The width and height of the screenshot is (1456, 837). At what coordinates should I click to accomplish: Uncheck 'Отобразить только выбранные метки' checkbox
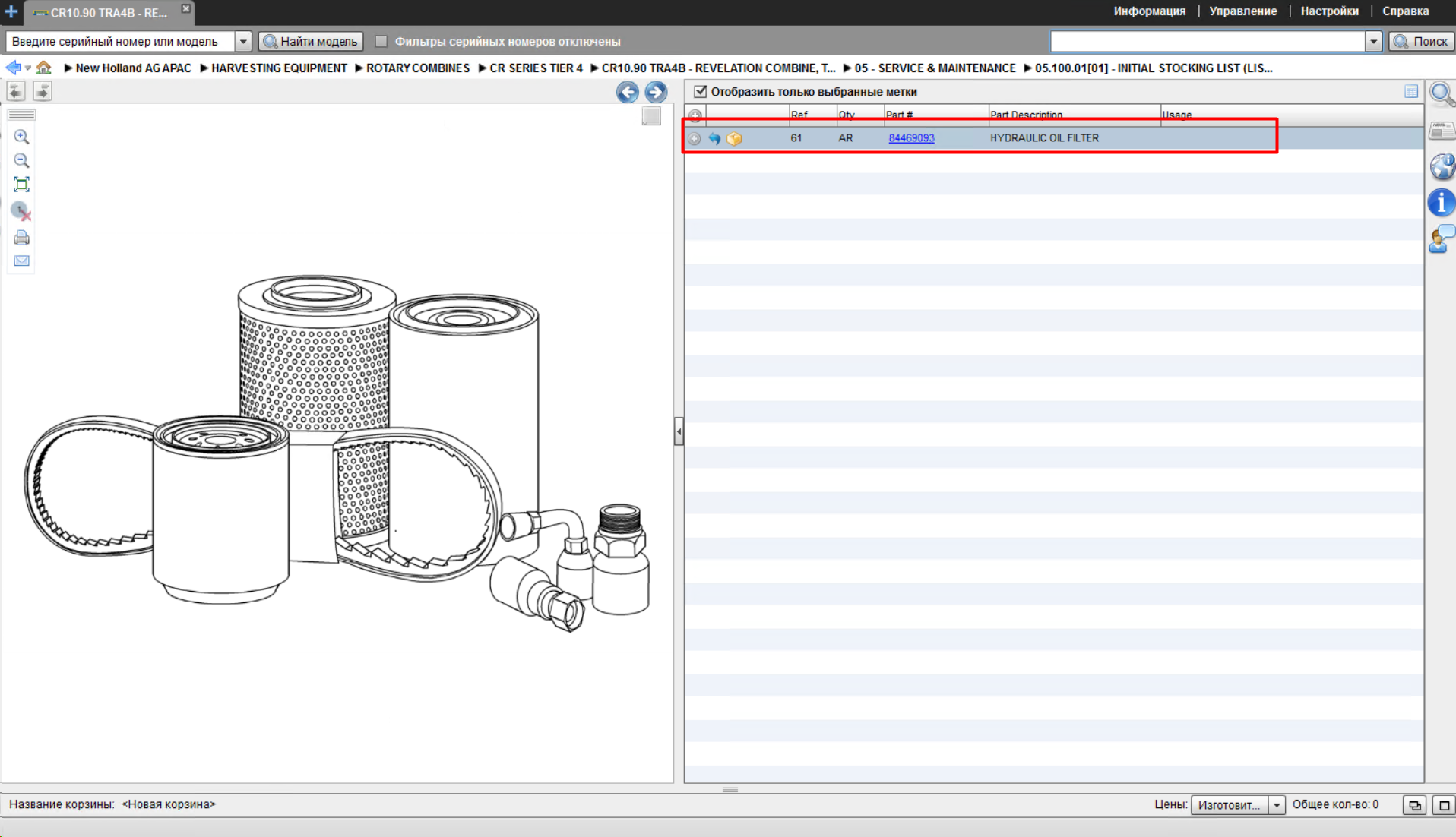(x=700, y=92)
